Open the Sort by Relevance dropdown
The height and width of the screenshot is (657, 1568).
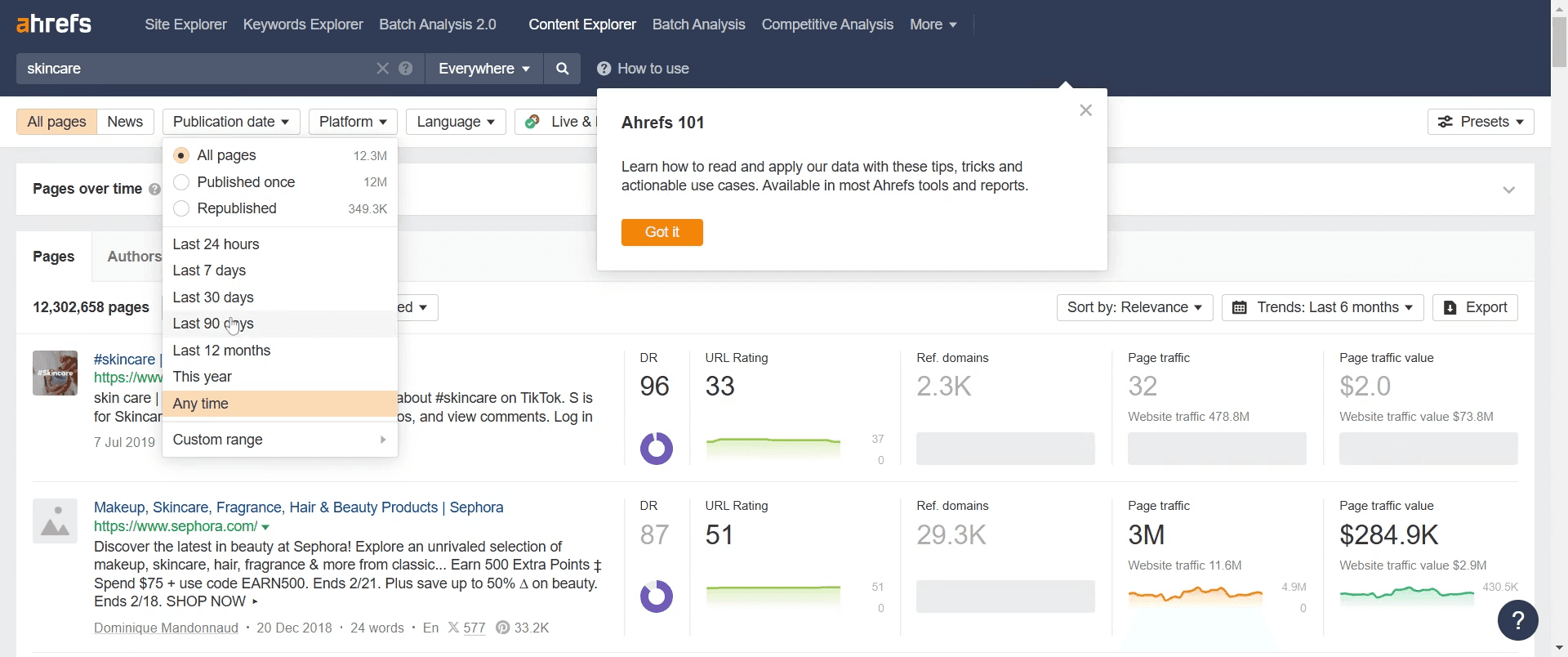click(1134, 307)
